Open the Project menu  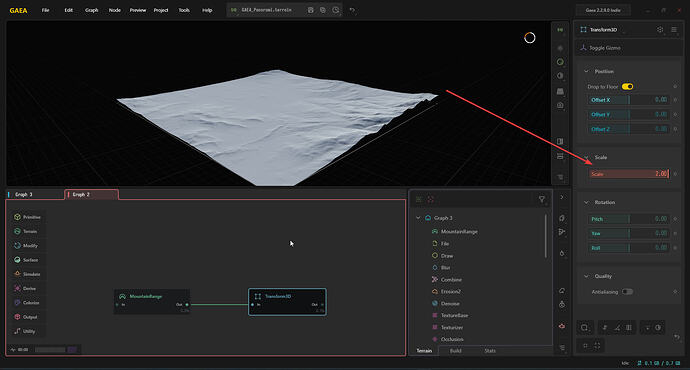[x=161, y=10]
